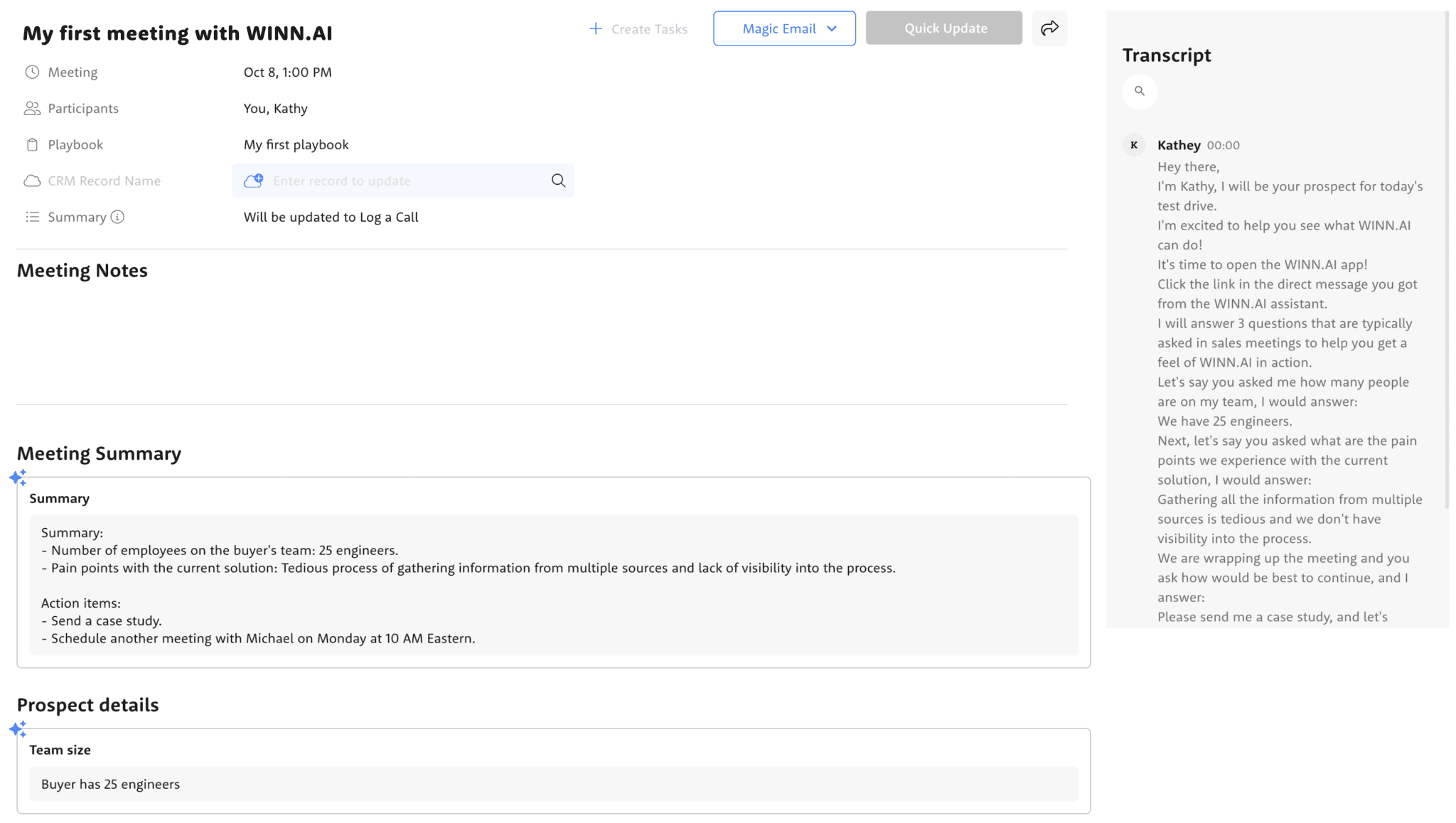Click the 'Hey there,' transcript line

[x=1189, y=166]
